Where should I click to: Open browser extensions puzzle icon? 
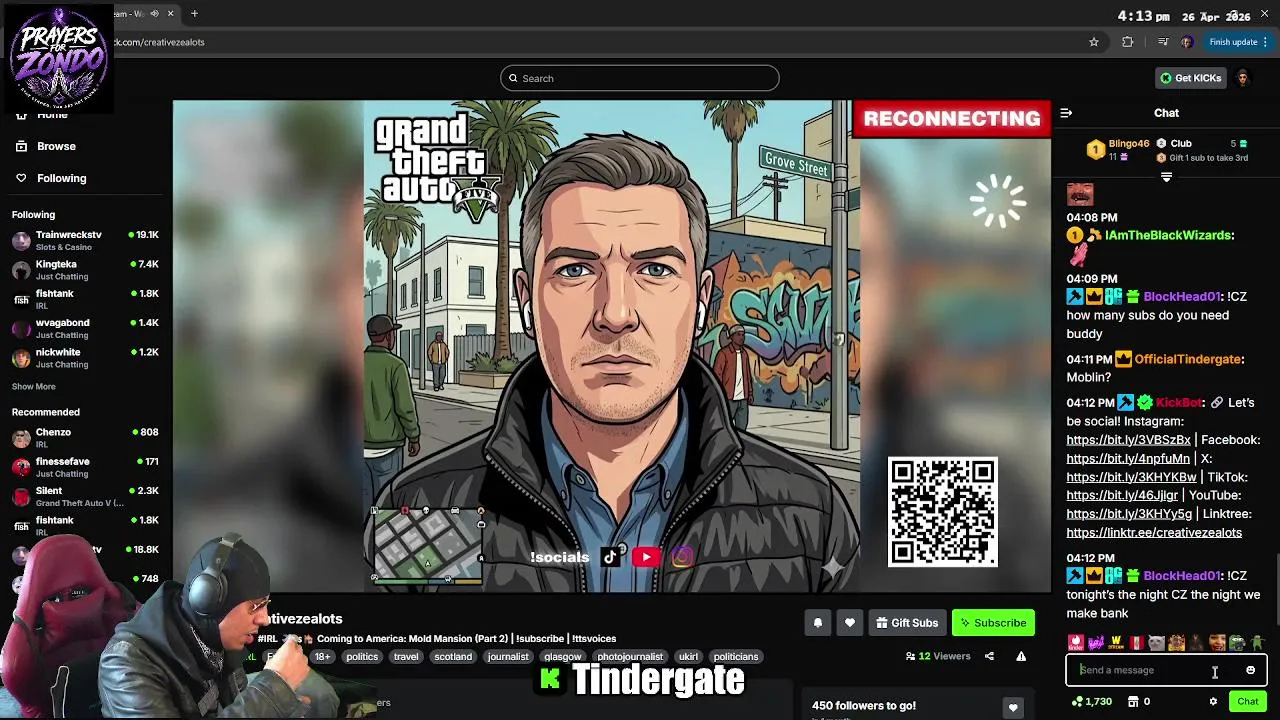[x=1128, y=42]
